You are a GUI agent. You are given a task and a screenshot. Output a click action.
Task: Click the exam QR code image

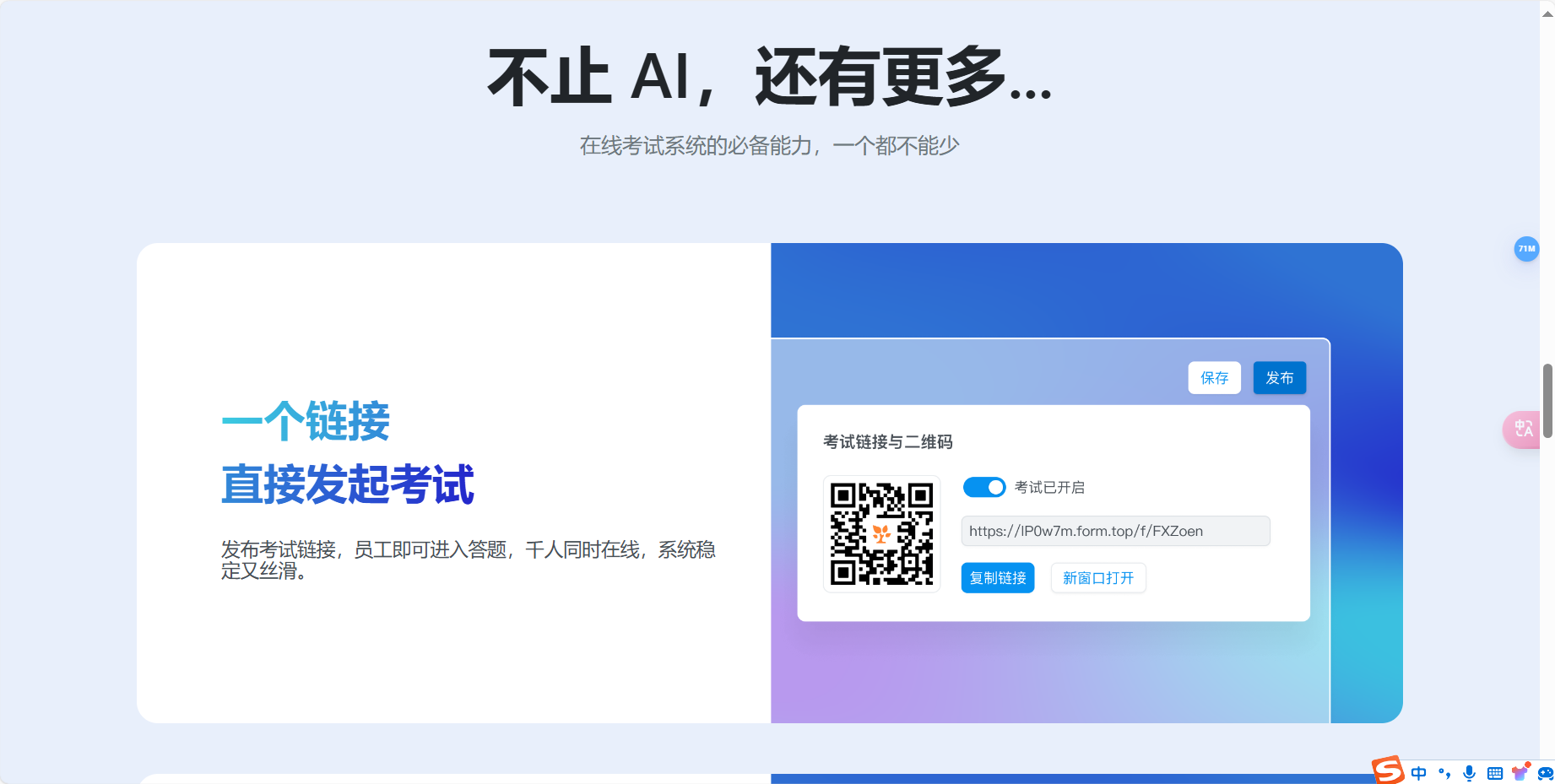click(x=881, y=533)
